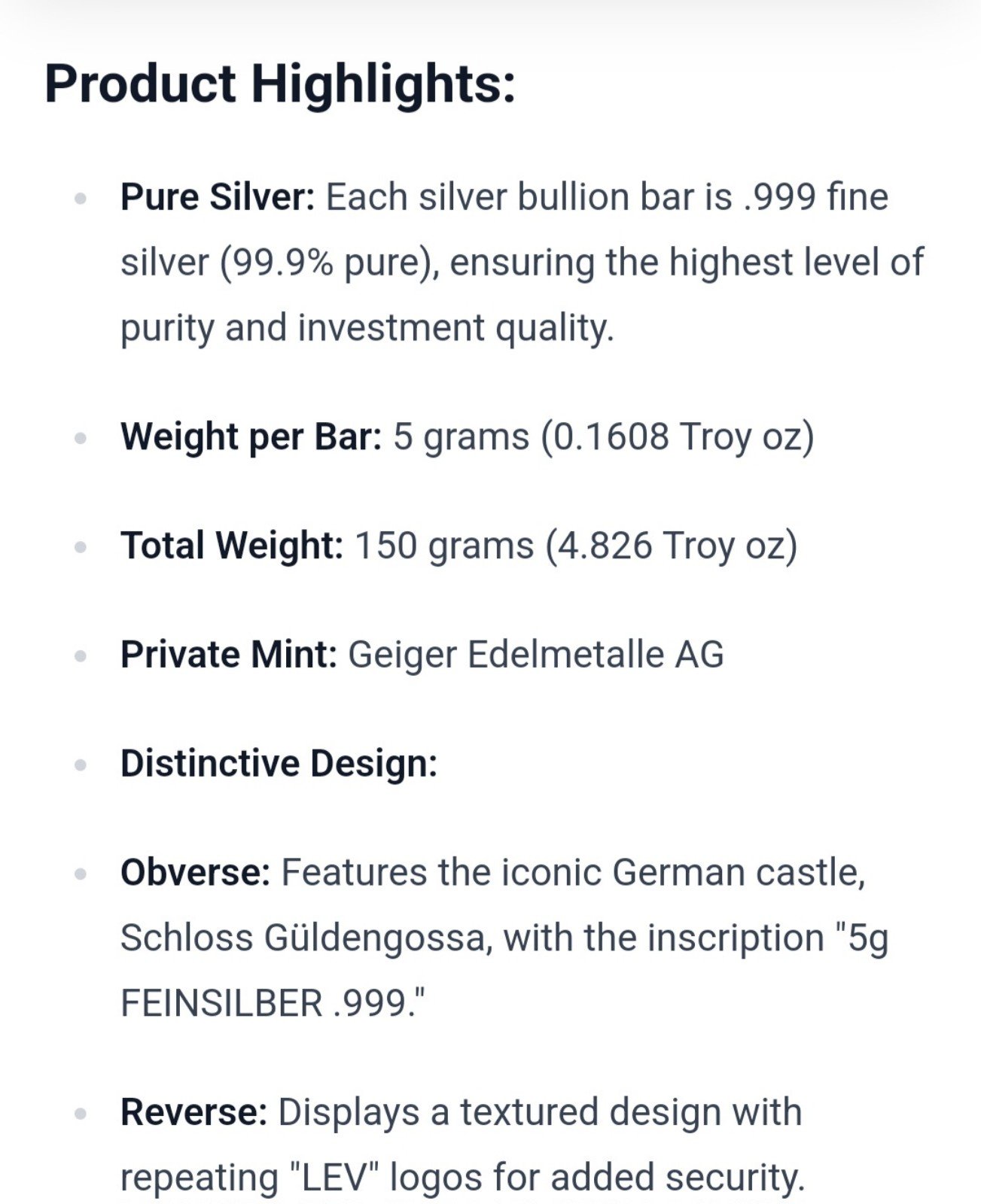Click the Weight per Bar label
The image size is (981, 1204).
tap(251, 436)
